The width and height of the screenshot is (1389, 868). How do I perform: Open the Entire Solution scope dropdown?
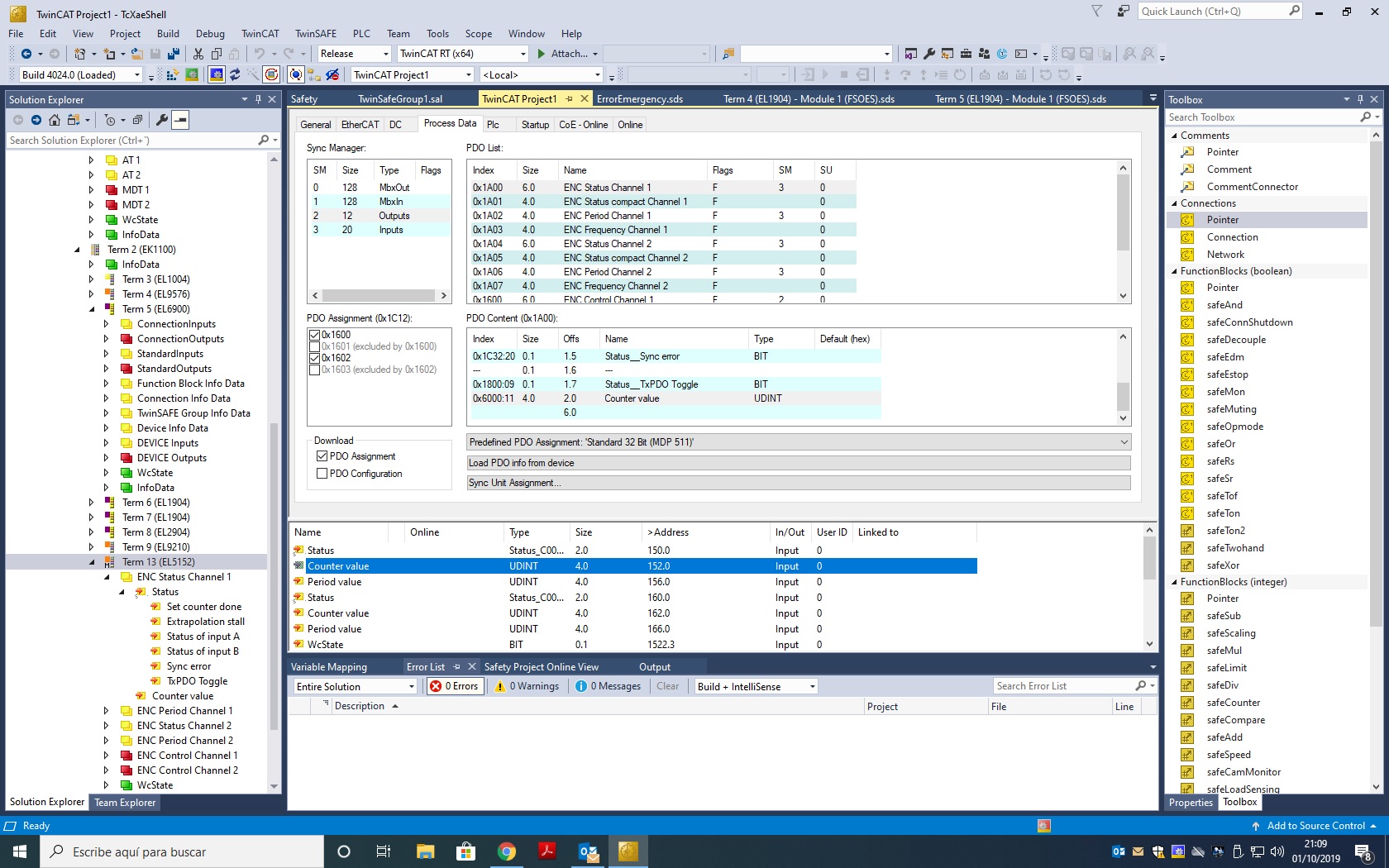355,686
